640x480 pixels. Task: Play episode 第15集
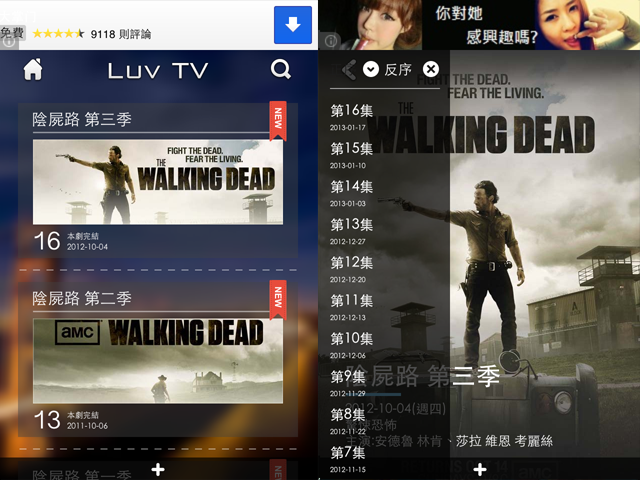click(351, 148)
